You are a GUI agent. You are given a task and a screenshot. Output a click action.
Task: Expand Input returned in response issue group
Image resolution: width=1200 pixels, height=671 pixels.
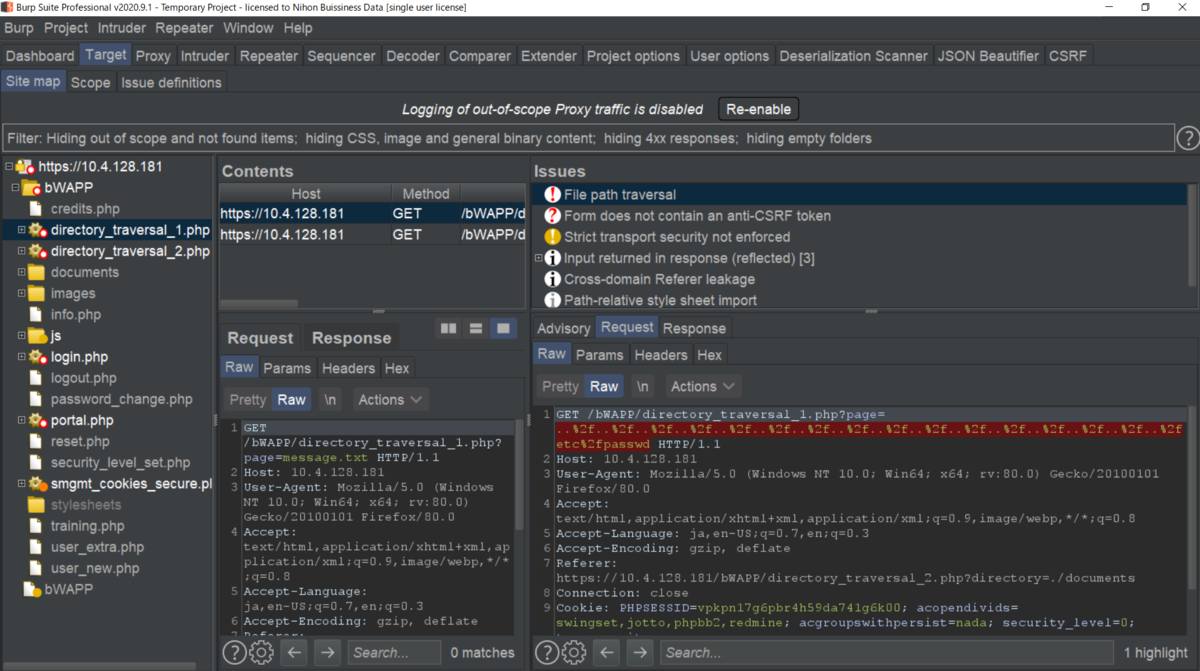point(539,258)
